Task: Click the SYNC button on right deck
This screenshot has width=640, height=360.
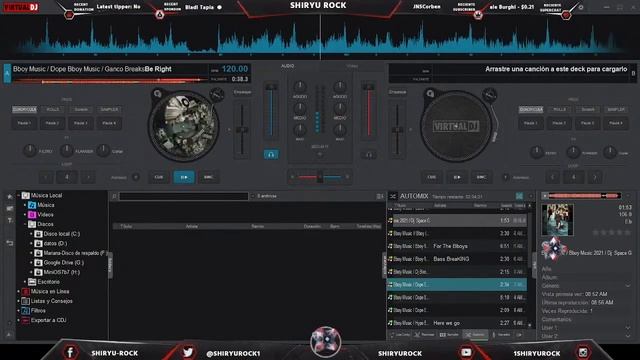Action: tap(481, 177)
